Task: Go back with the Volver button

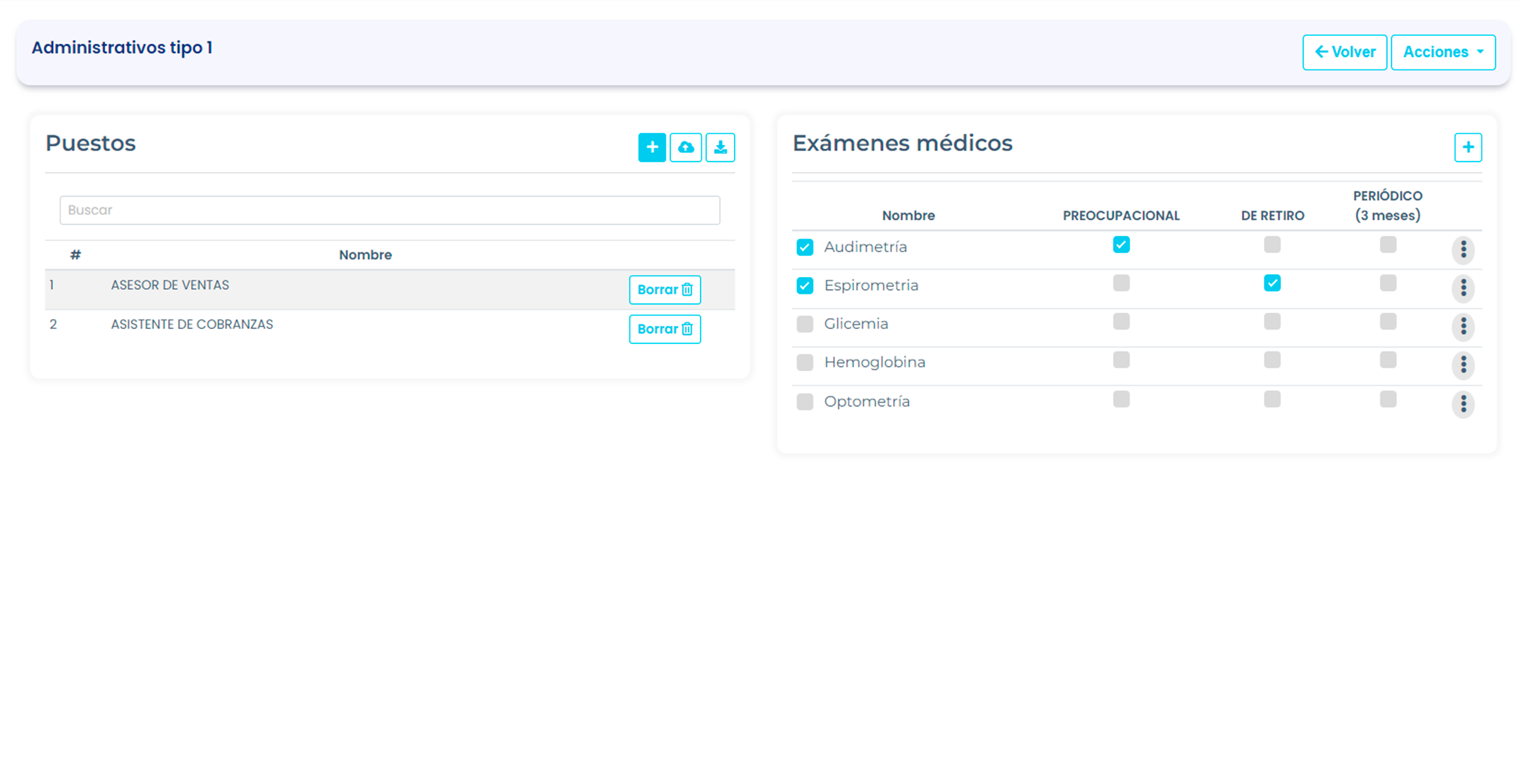Action: [x=1345, y=52]
